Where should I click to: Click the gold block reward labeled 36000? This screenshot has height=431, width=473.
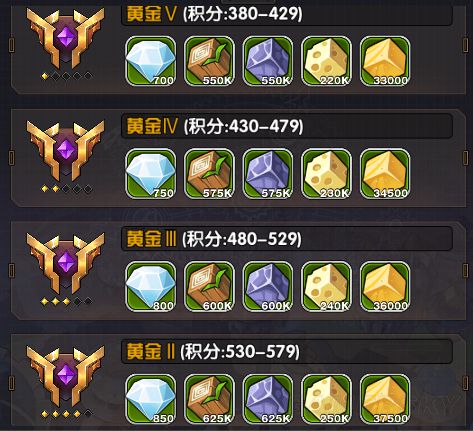point(385,286)
